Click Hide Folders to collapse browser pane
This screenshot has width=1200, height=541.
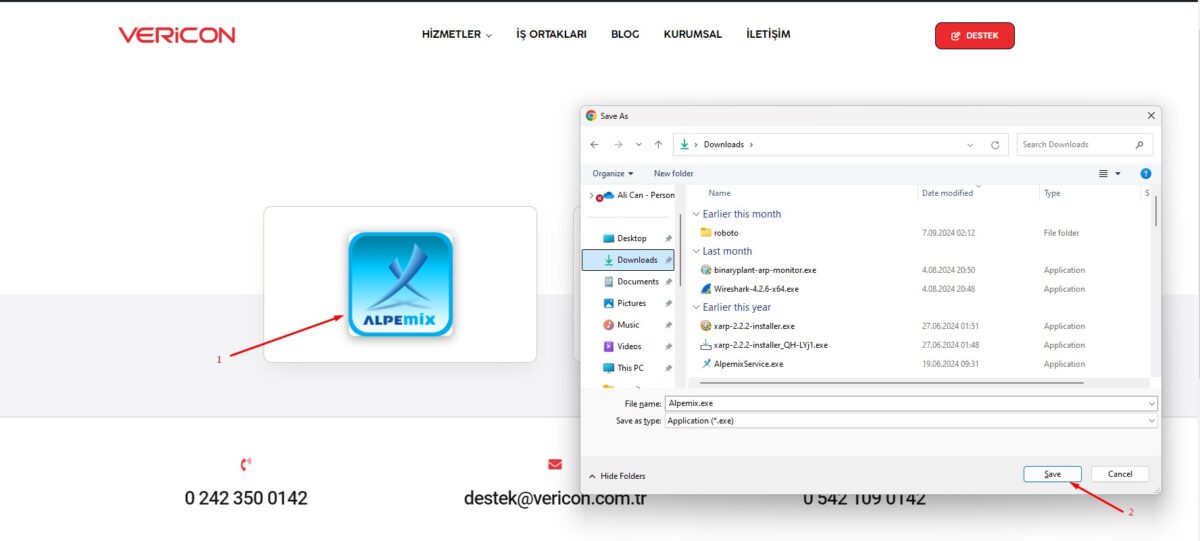[x=617, y=476]
